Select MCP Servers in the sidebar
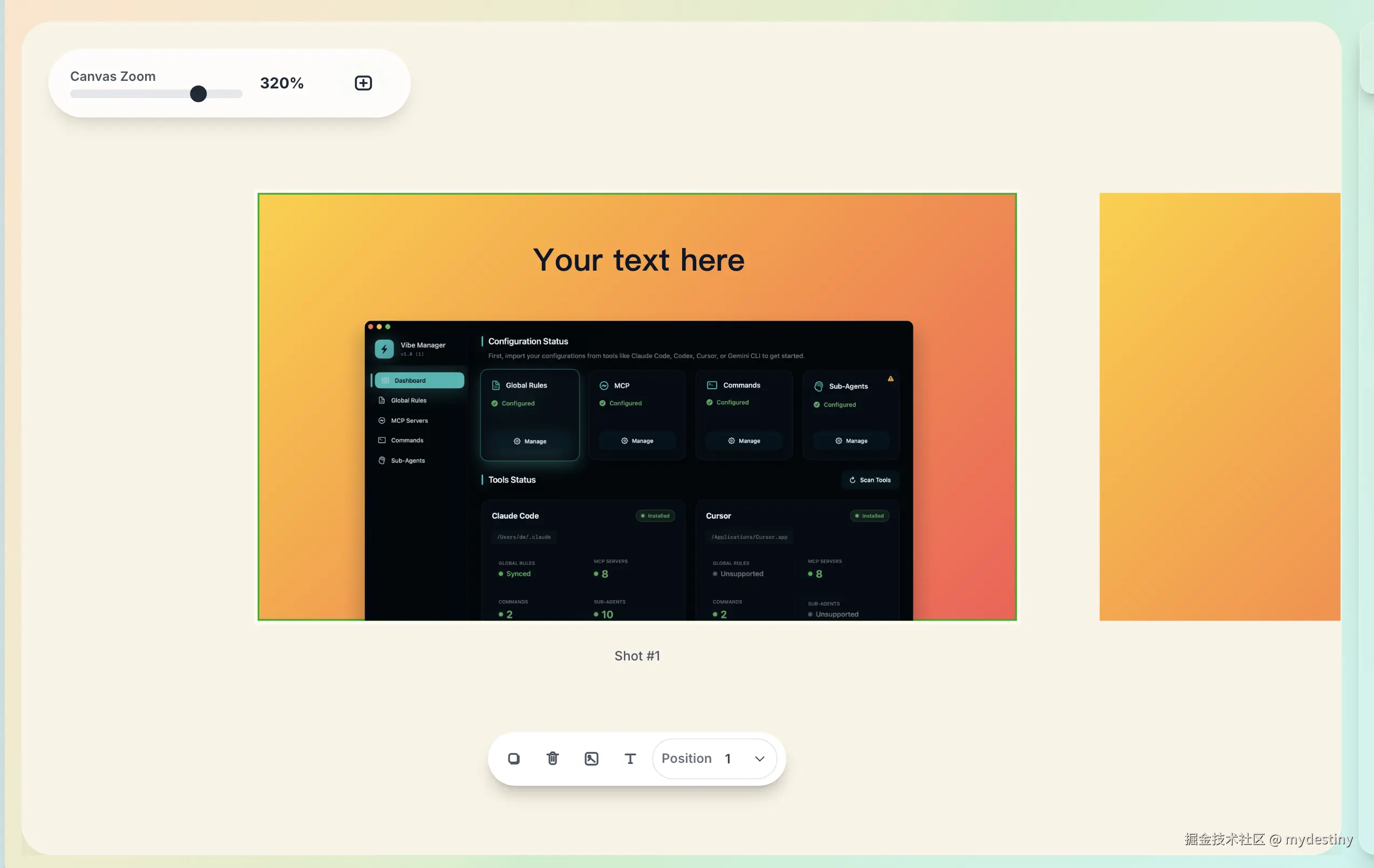 pyautogui.click(x=409, y=421)
